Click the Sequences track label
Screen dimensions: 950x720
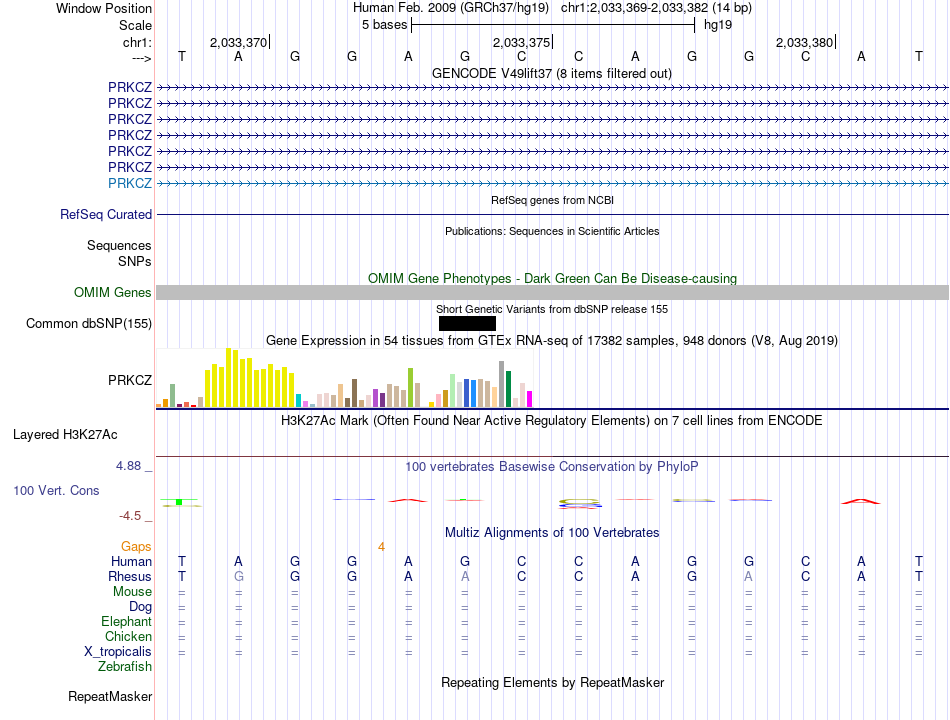click(x=119, y=245)
